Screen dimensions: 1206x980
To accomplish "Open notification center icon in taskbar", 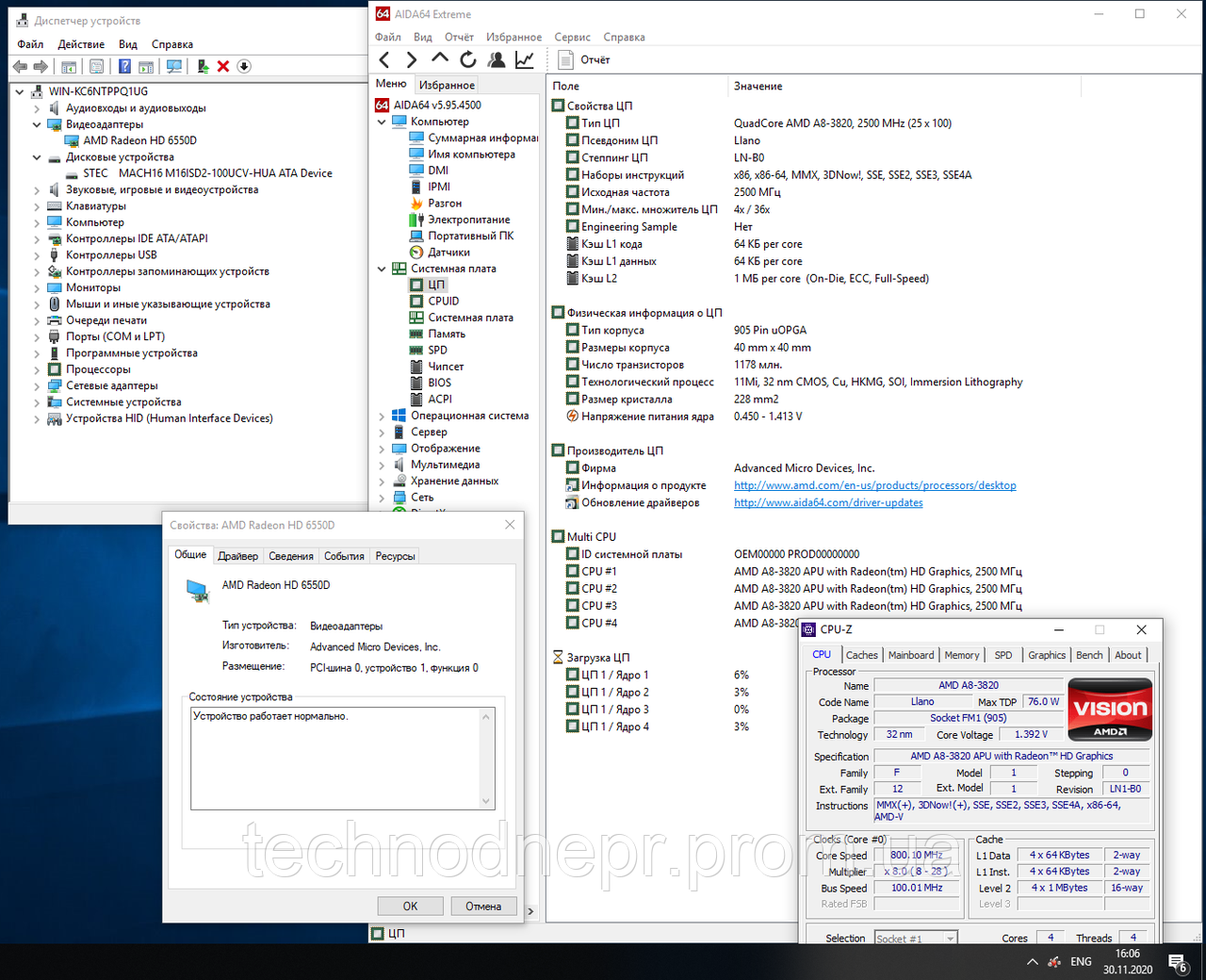I will point(1178,962).
